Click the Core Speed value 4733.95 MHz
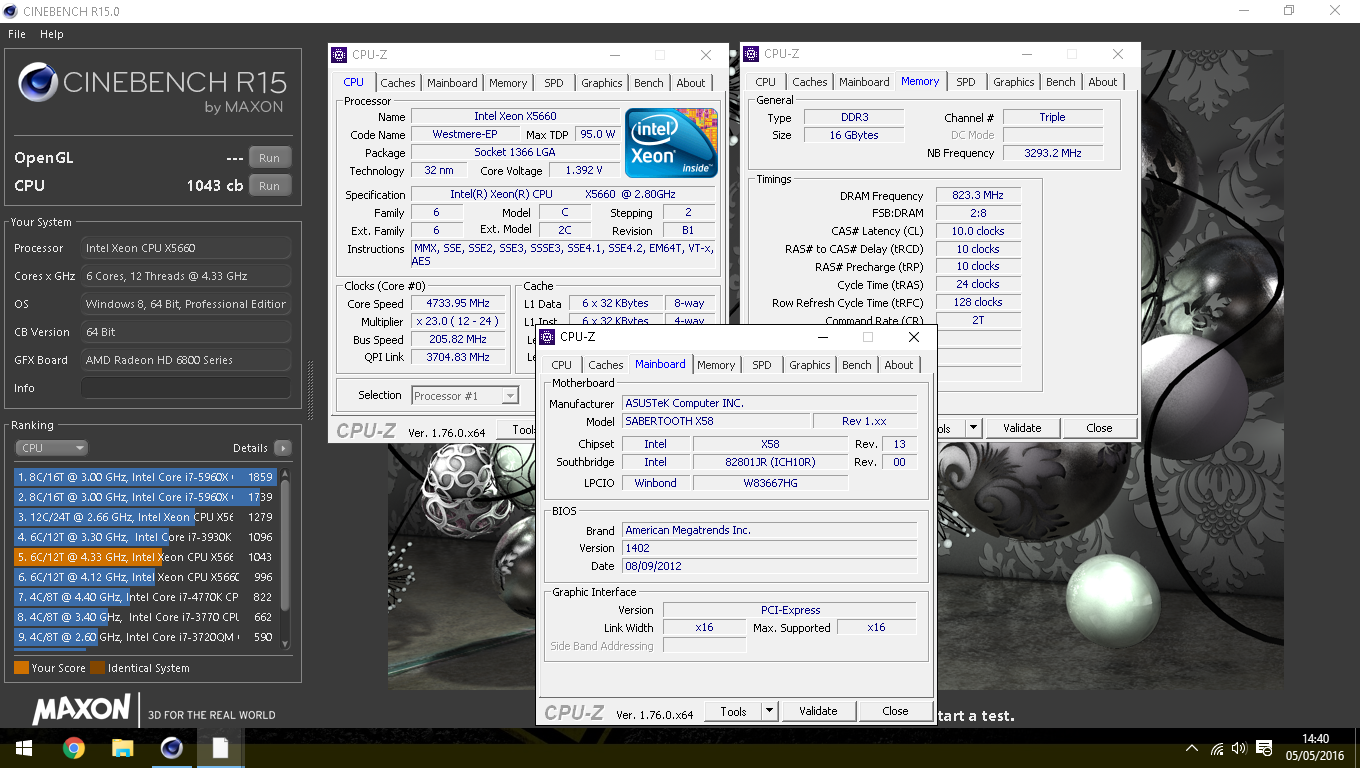This screenshot has height=768, width=1360. point(460,304)
